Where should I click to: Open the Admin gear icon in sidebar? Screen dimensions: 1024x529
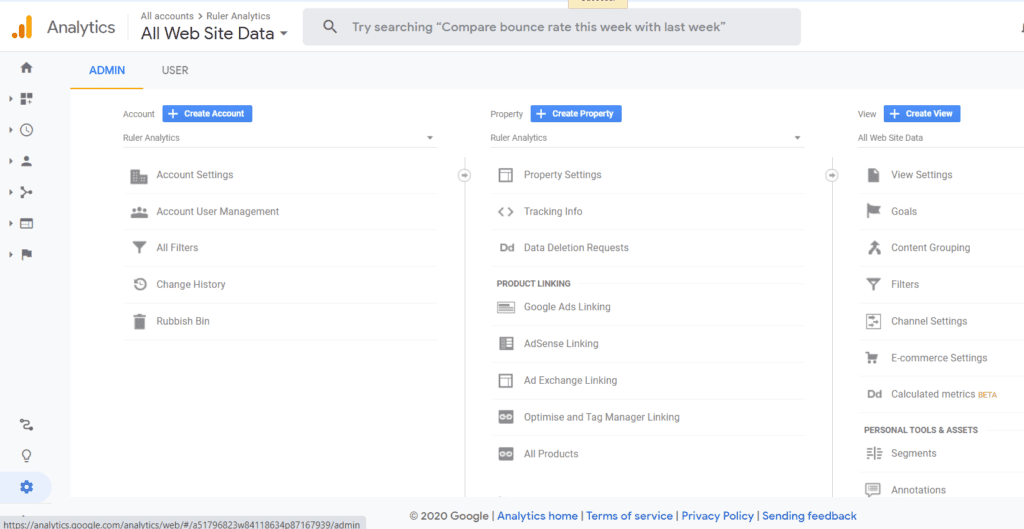pyautogui.click(x=26, y=487)
